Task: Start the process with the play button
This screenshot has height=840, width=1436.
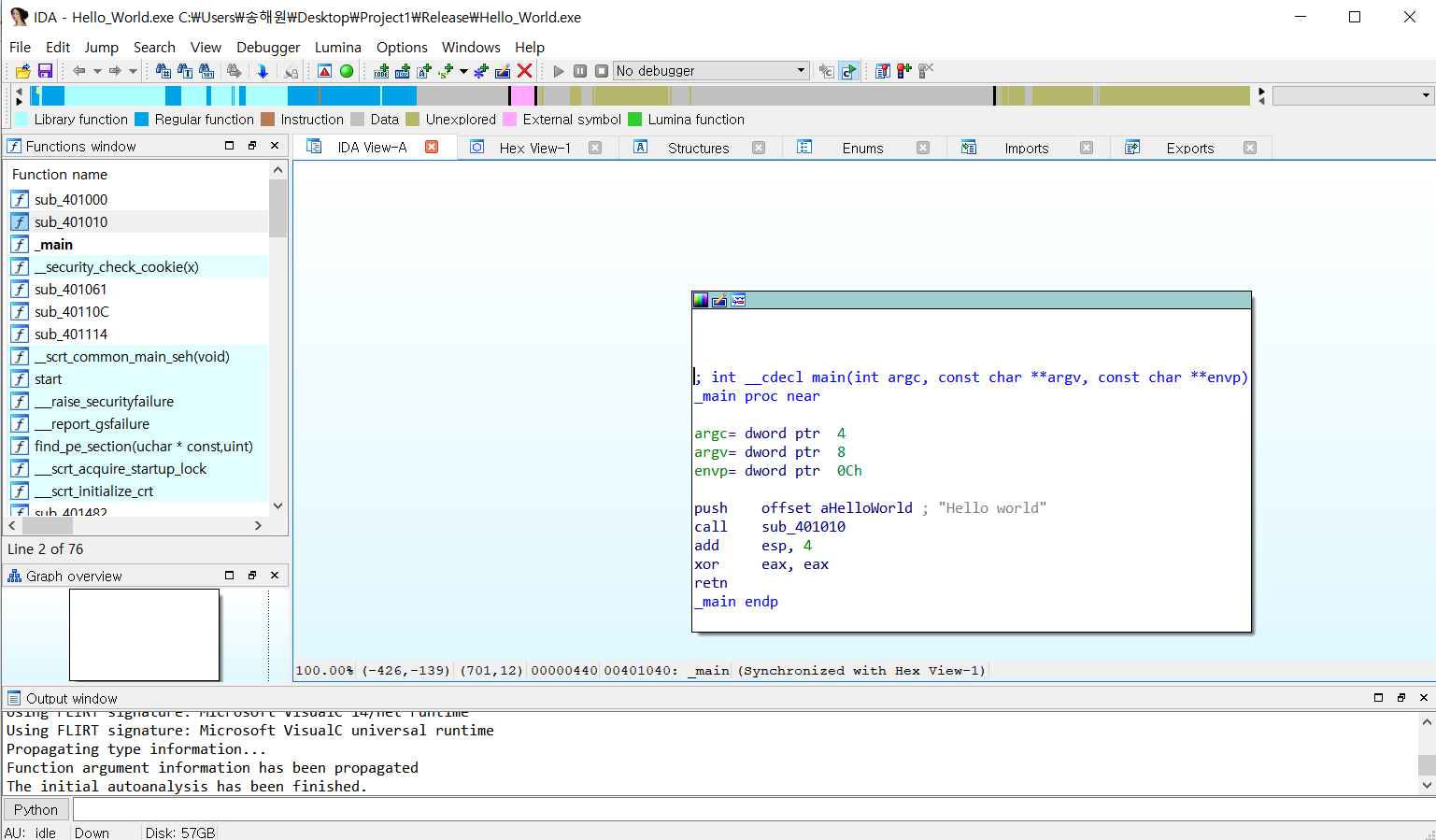Action: click(x=559, y=71)
